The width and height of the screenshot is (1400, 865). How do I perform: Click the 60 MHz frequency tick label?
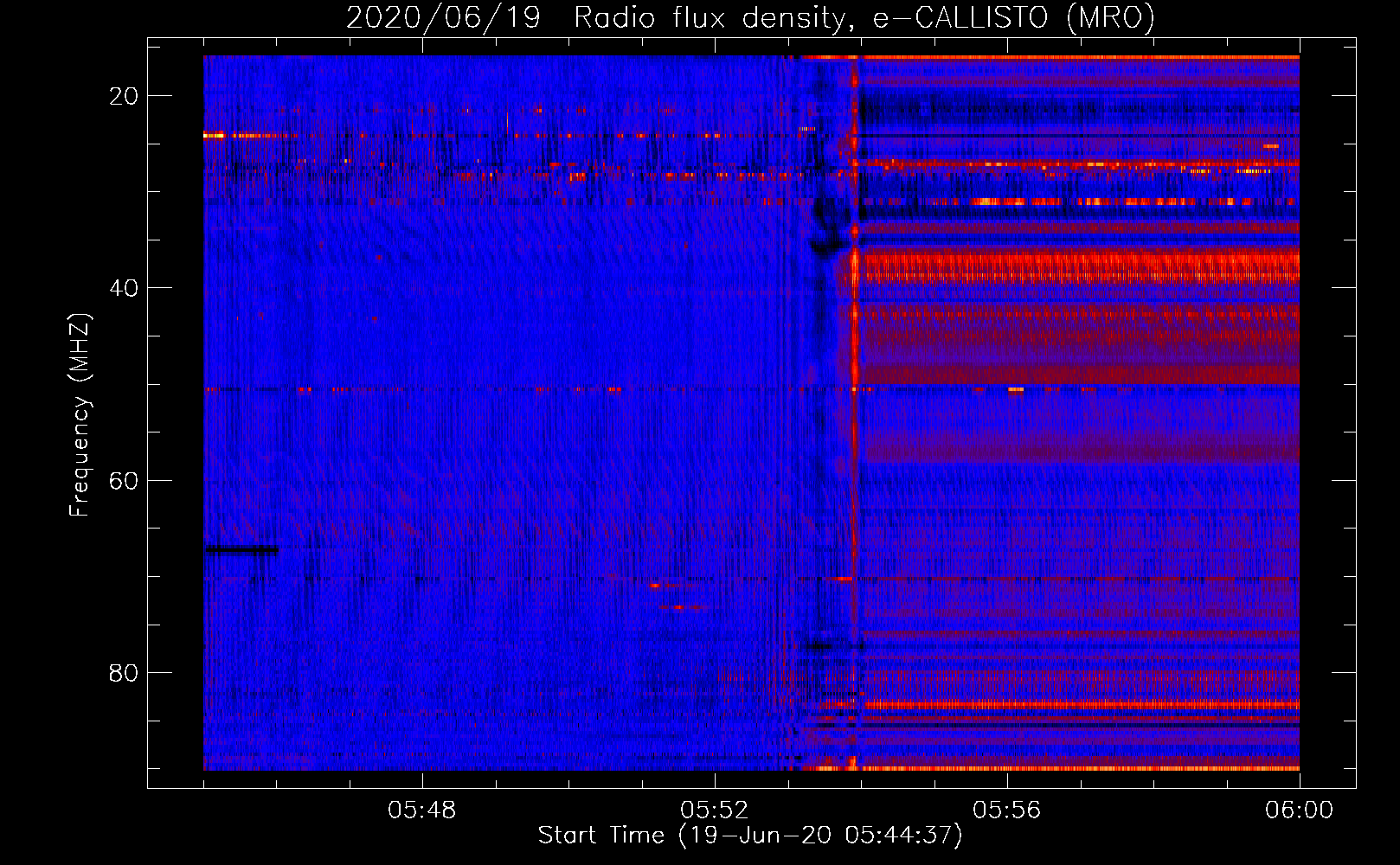pyautogui.click(x=124, y=480)
